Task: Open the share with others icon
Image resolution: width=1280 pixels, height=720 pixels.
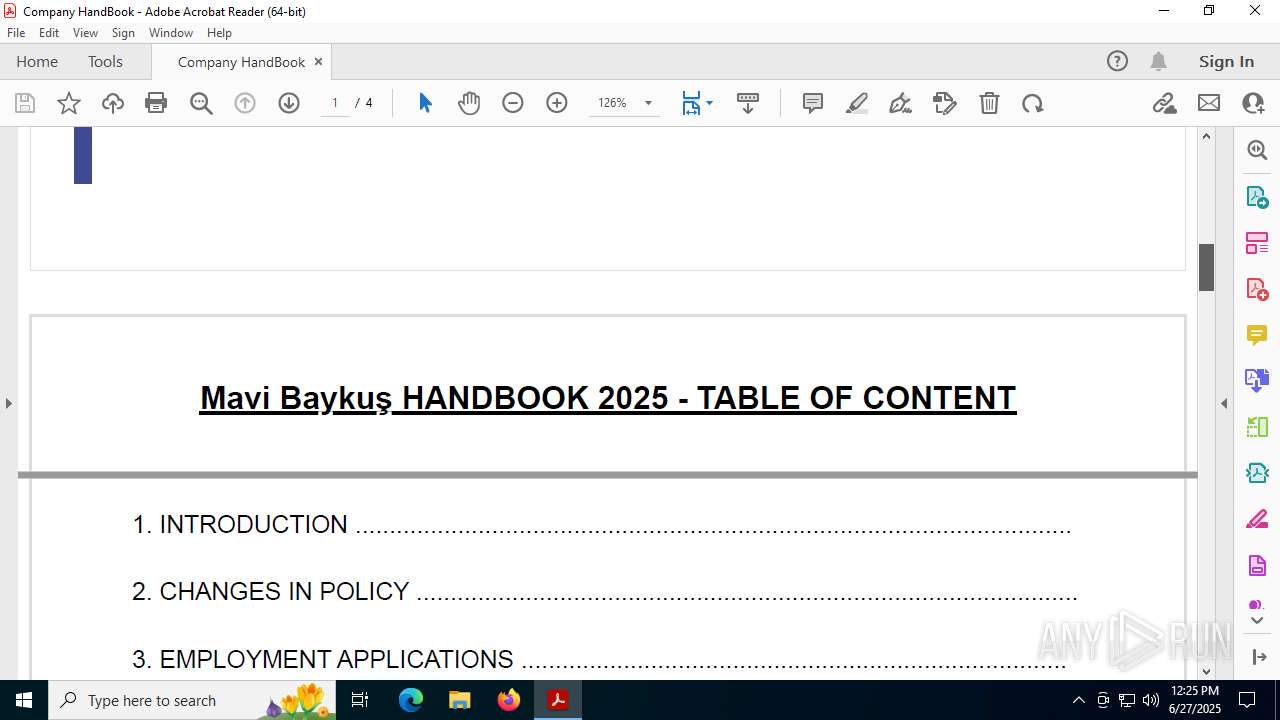Action: point(1253,103)
